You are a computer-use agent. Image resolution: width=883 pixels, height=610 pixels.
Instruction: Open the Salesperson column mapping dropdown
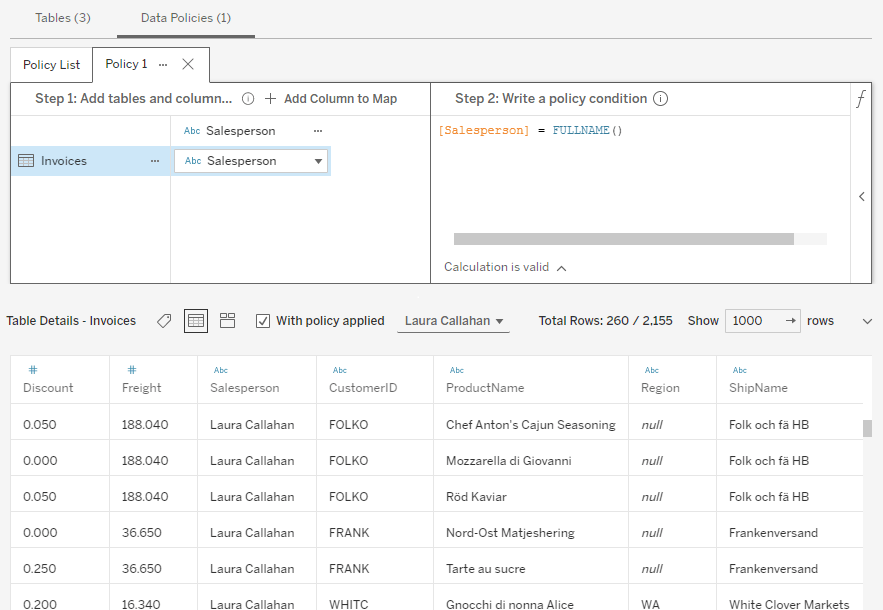(251, 161)
